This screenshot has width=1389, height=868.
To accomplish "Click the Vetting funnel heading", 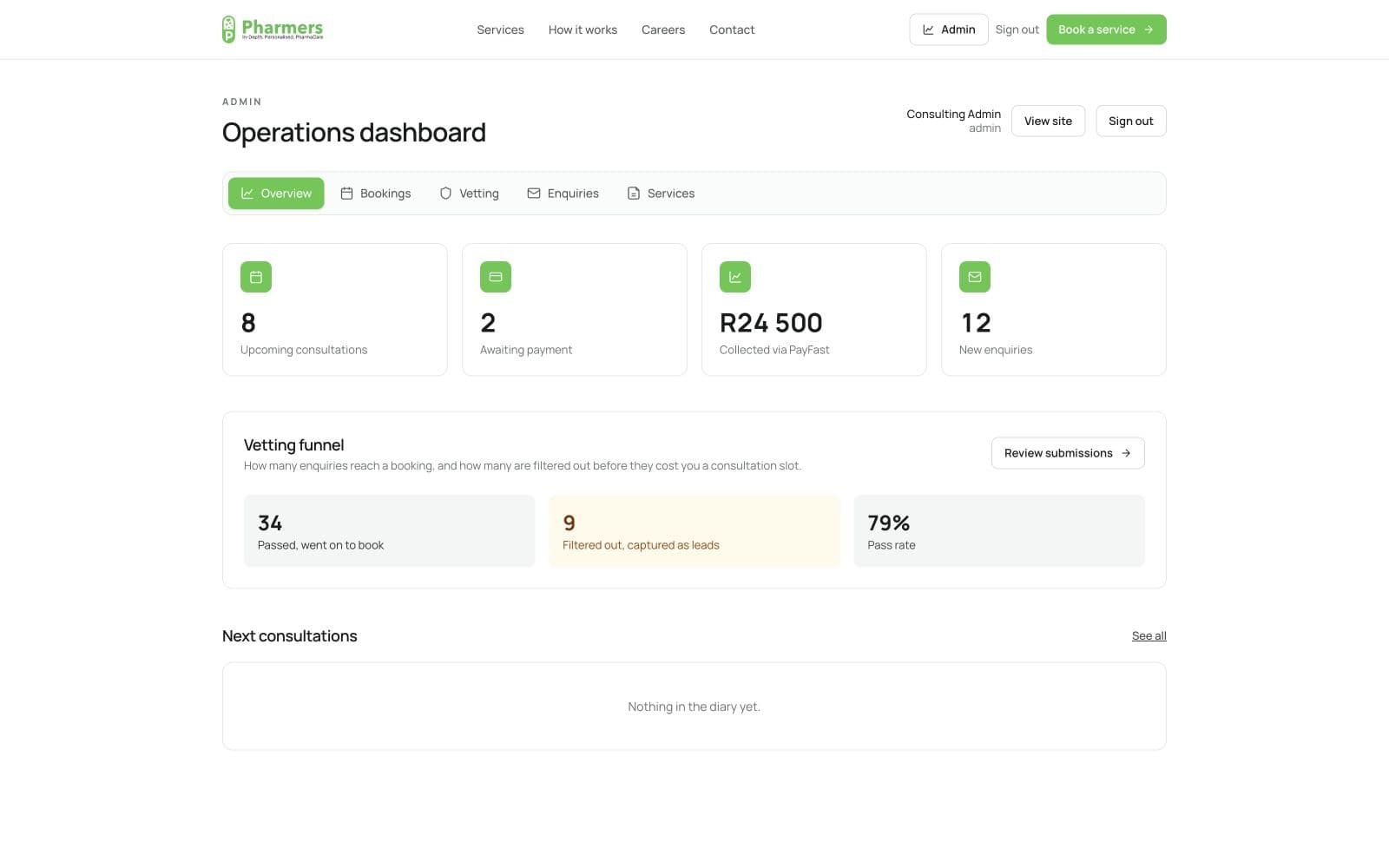I will 293,445.
